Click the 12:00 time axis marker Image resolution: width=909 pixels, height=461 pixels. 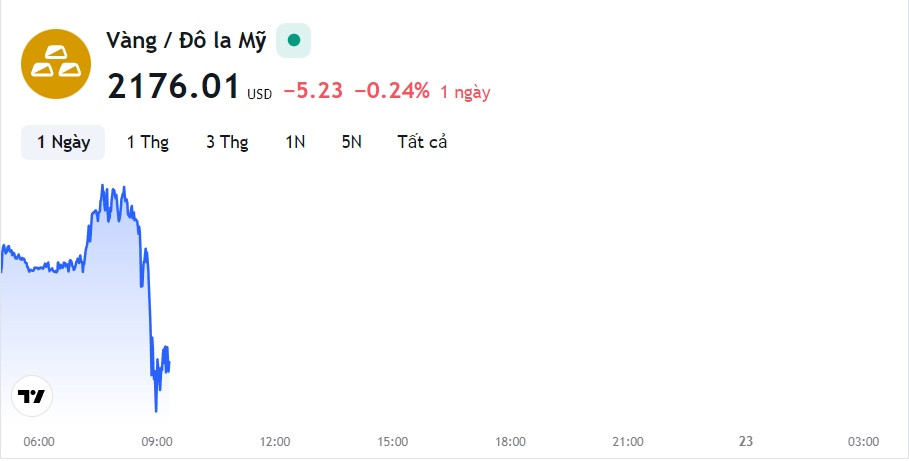point(275,442)
